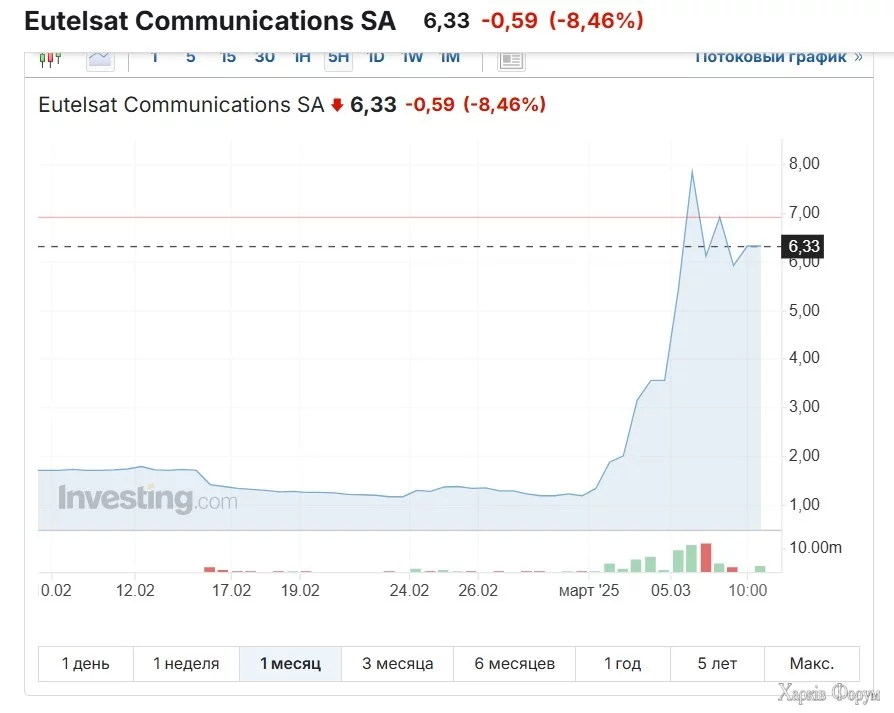
Task: Toggle the 5H interval button
Action: coord(338,57)
